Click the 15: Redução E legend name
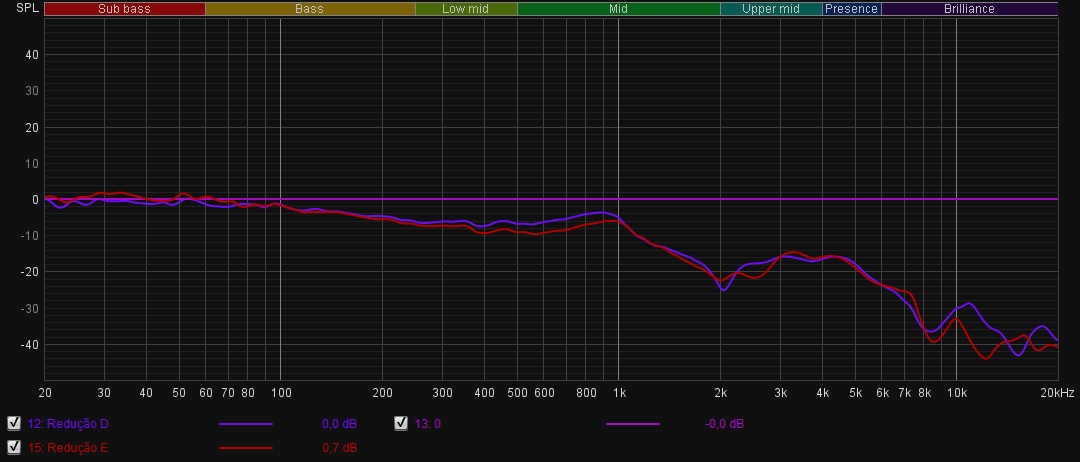The image size is (1080, 462). (68, 448)
